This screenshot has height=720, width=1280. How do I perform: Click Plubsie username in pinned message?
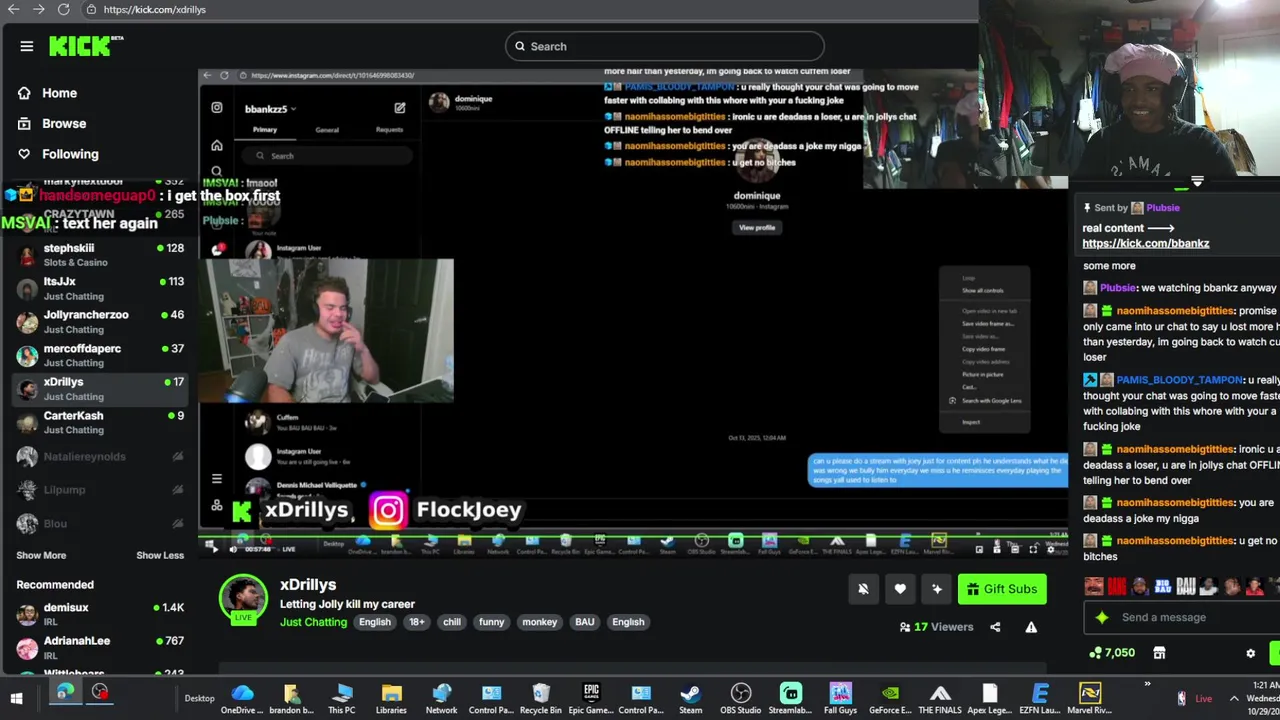coord(1162,208)
